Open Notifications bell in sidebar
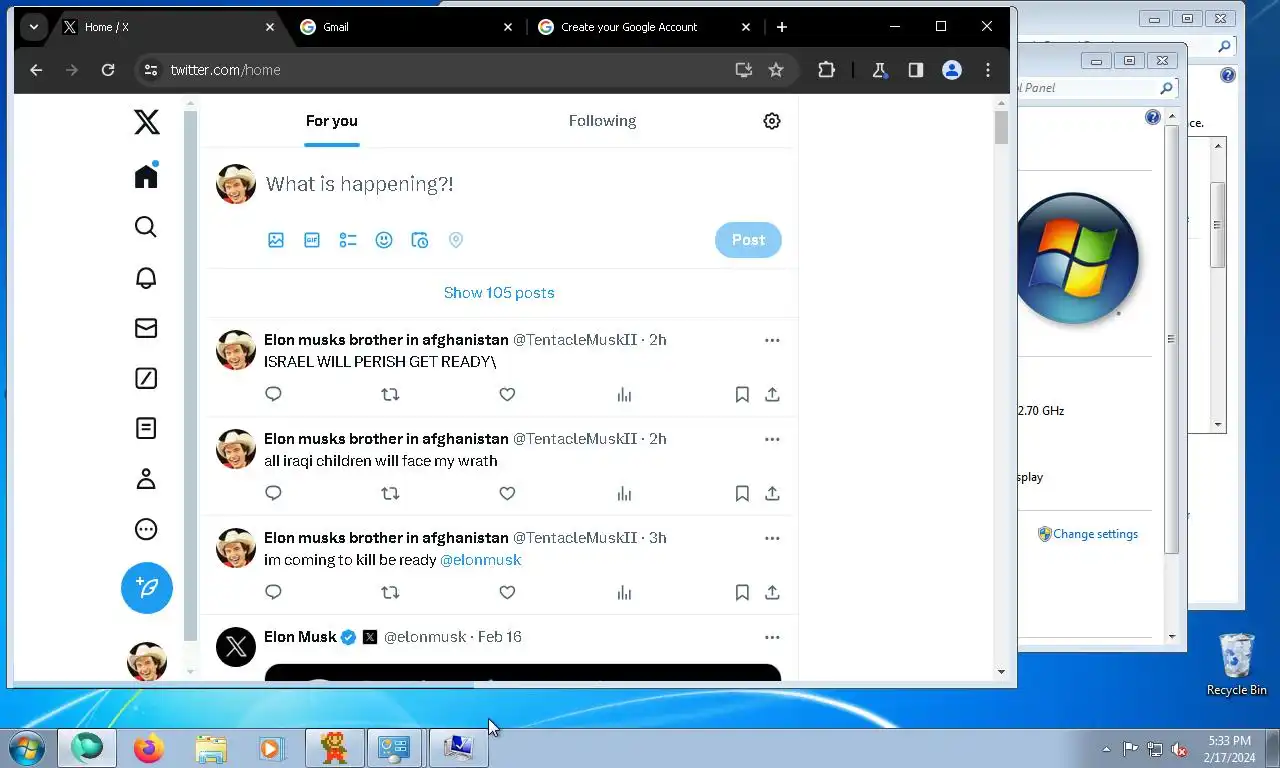The height and width of the screenshot is (768, 1280). point(146,278)
